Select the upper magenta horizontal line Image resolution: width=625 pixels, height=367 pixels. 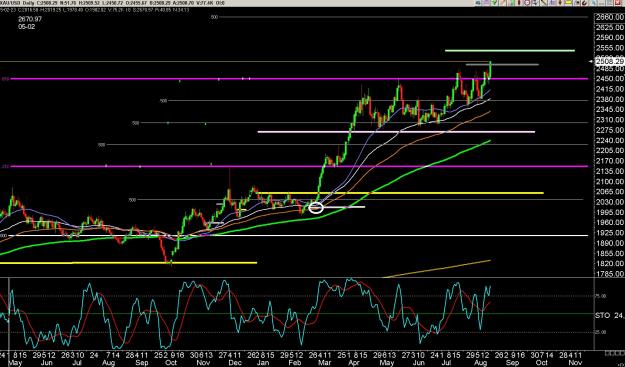[299, 79]
